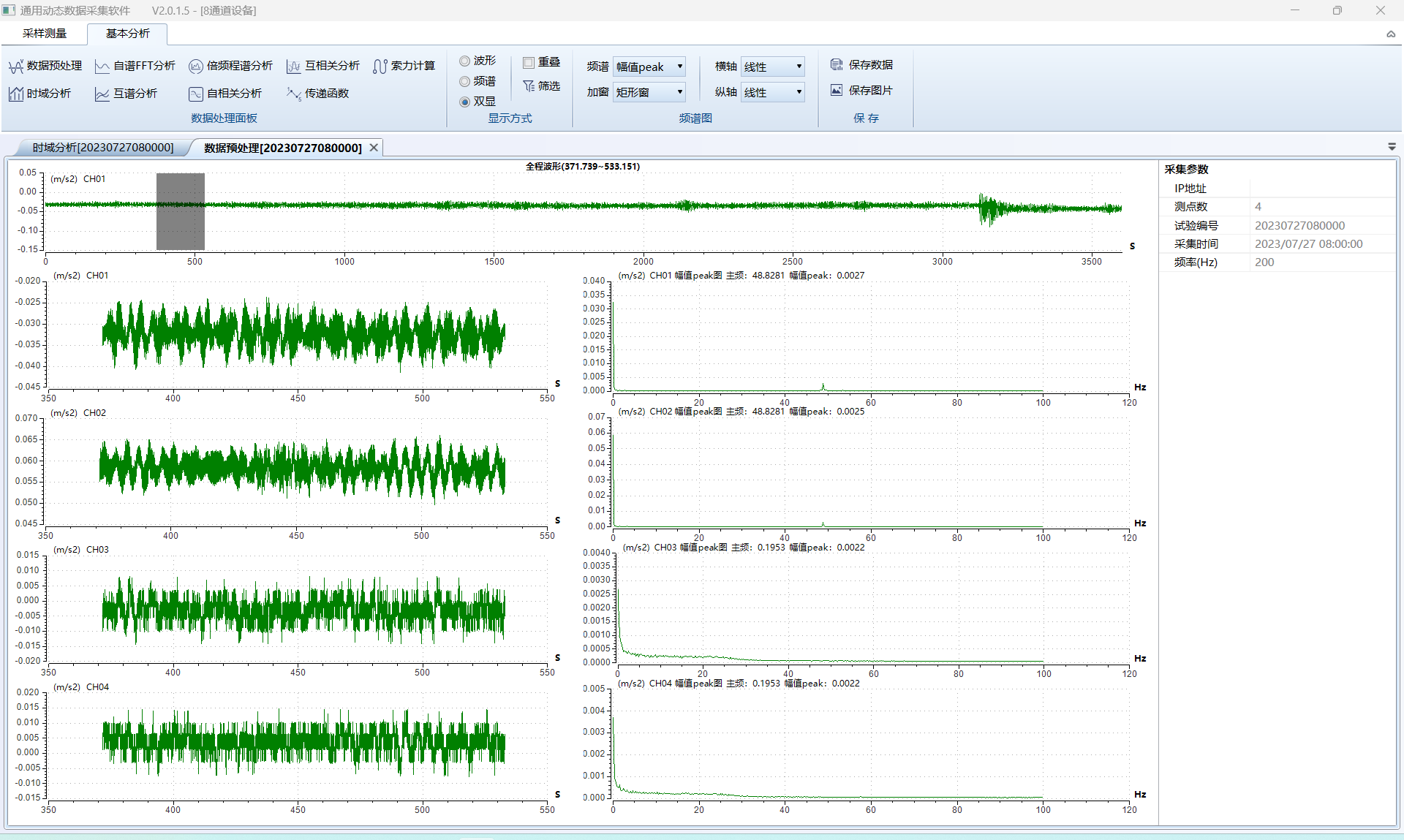Open 传递函数 transfer function tool

(x=318, y=94)
